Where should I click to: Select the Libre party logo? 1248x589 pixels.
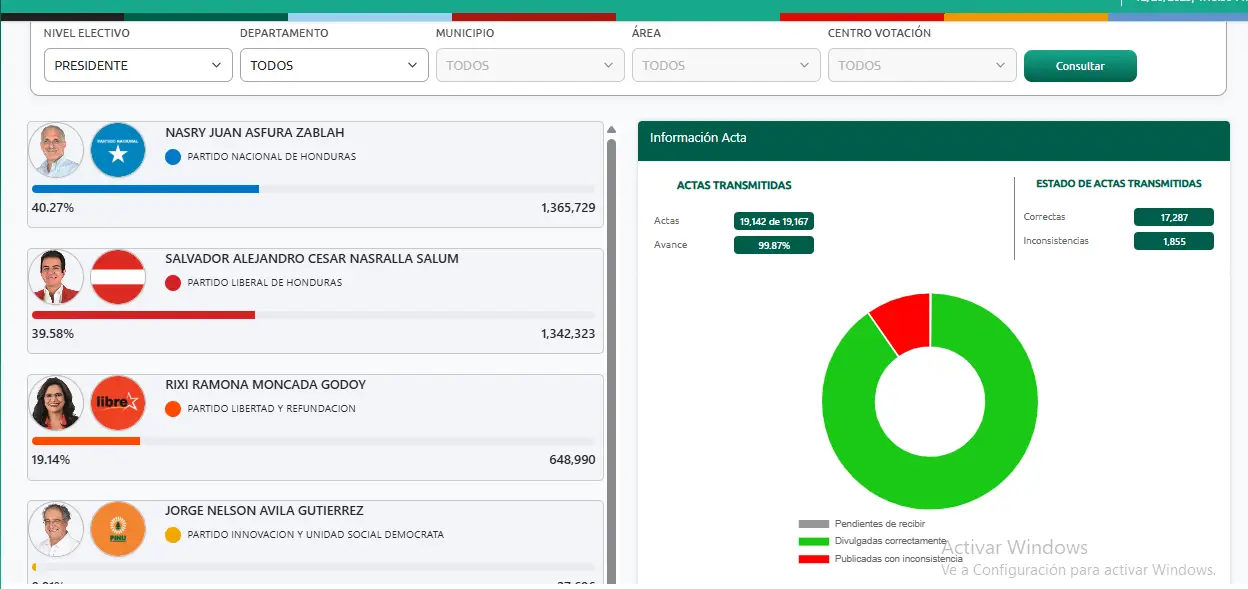click(118, 403)
